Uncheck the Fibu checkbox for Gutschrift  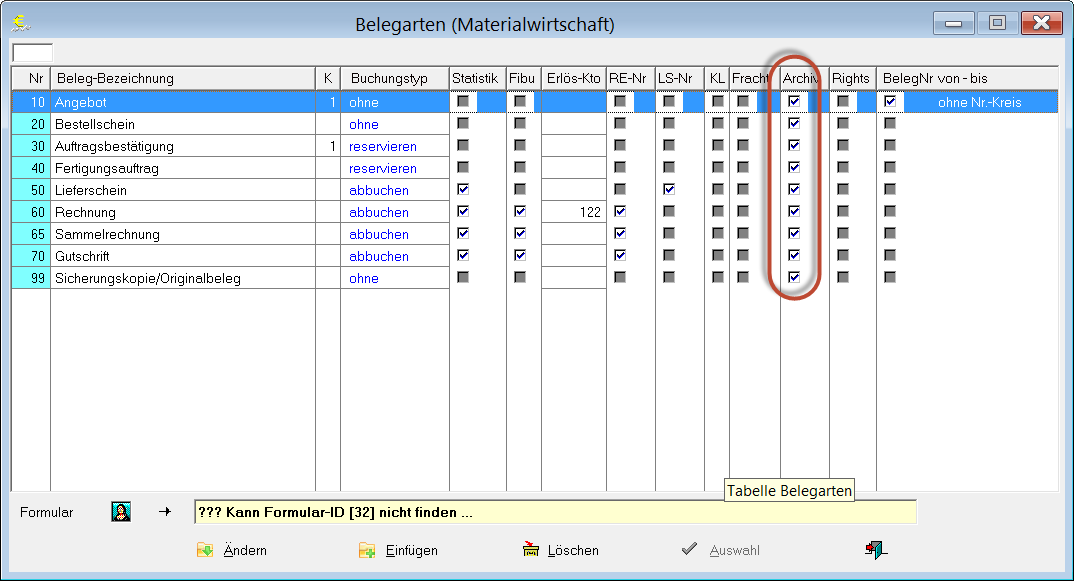[x=519, y=255]
